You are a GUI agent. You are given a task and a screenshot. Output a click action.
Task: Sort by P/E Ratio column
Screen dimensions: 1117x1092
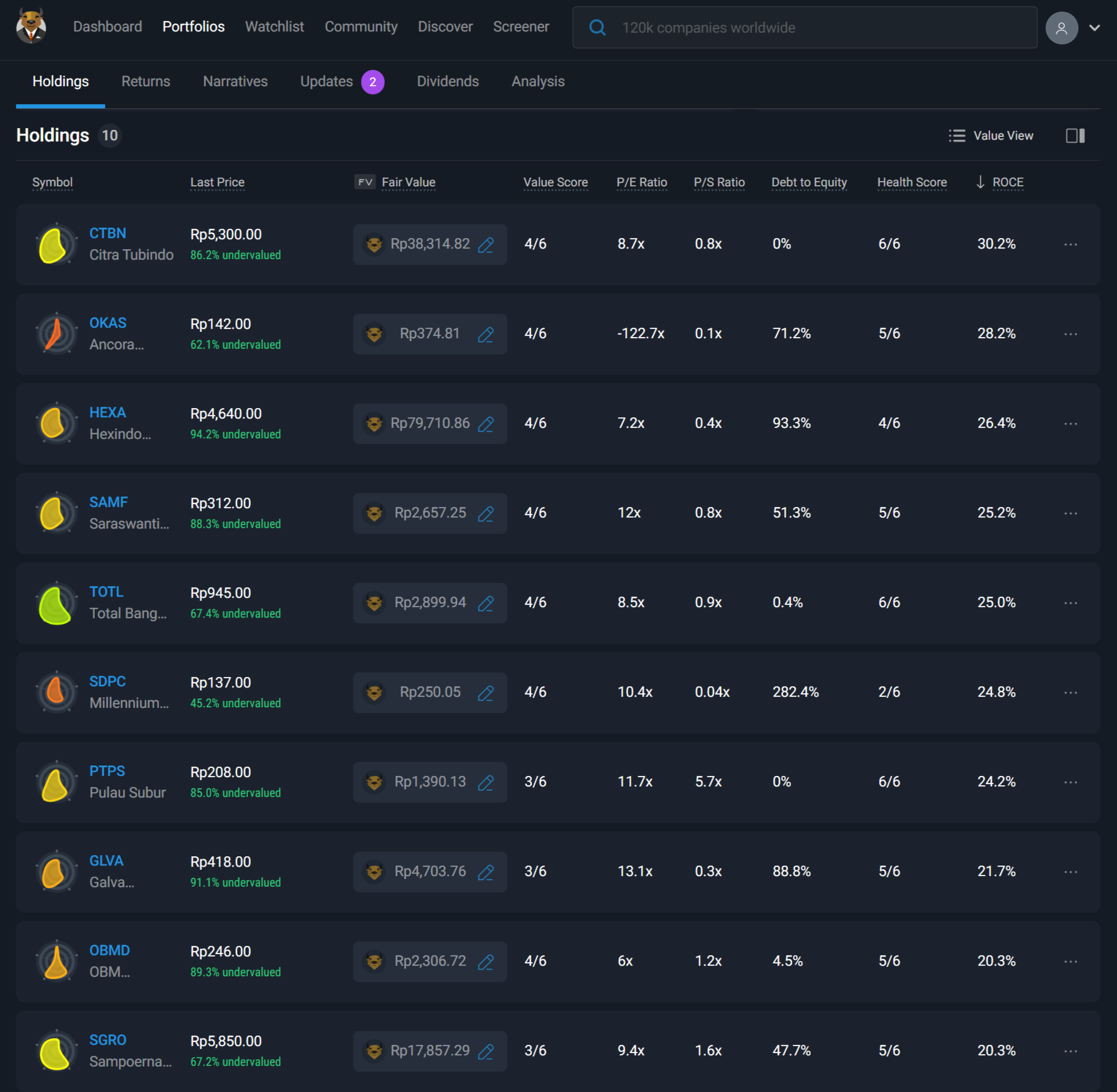(641, 182)
